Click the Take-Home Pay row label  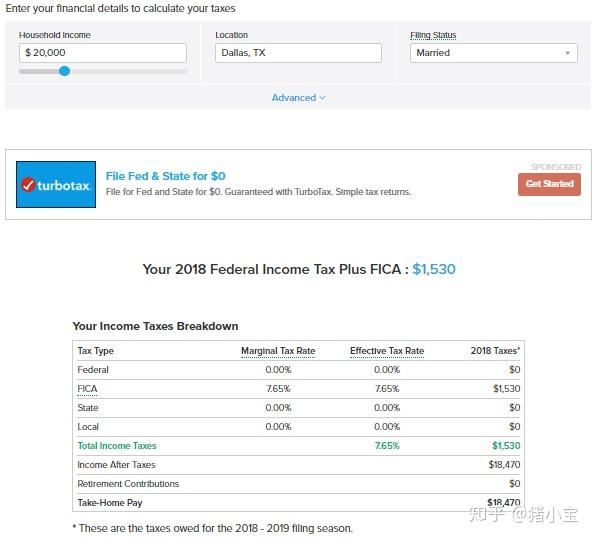point(110,503)
